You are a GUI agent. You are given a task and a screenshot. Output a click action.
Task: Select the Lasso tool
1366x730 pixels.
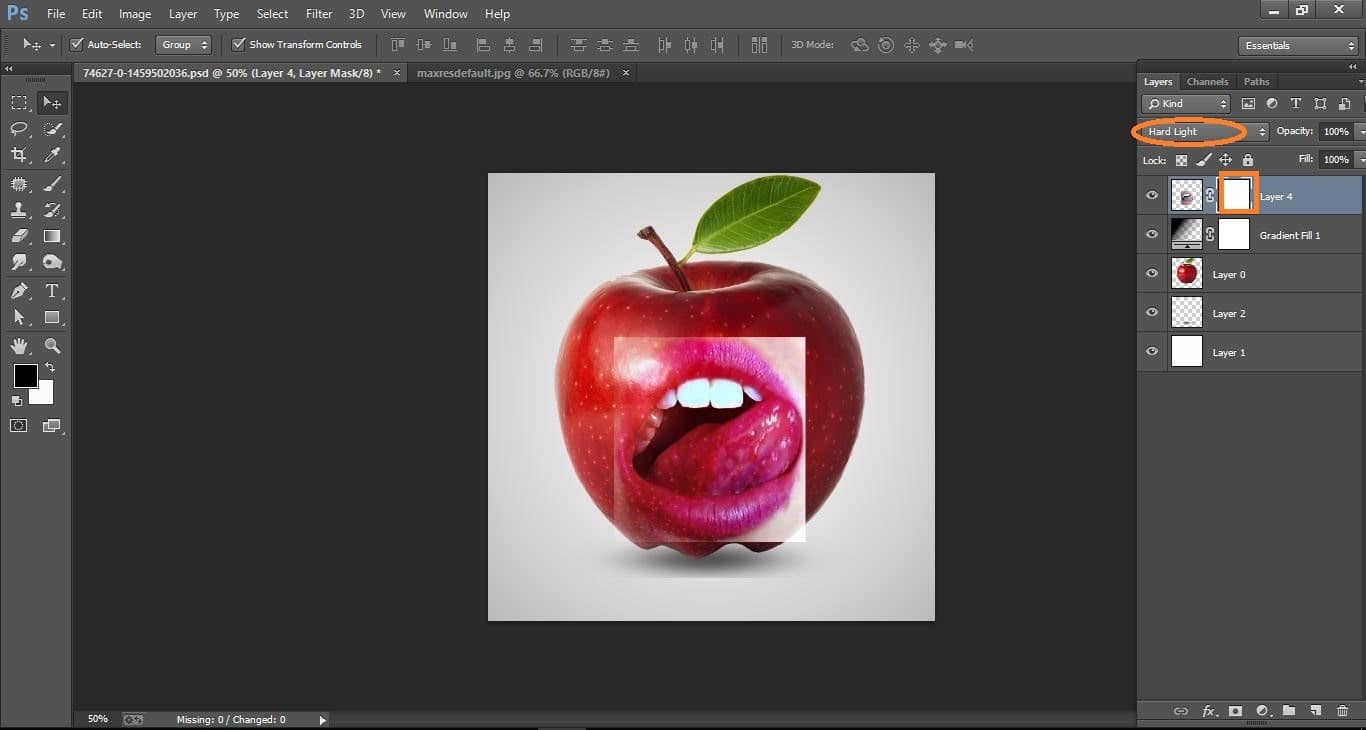click(x=18, y=128)
